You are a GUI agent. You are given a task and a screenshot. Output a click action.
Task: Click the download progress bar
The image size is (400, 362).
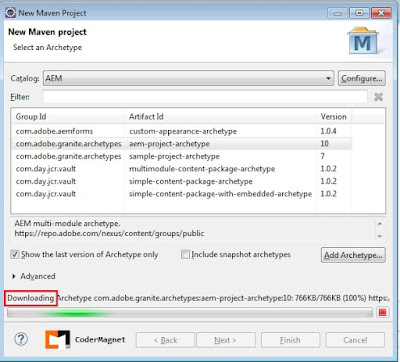(190, 313)
